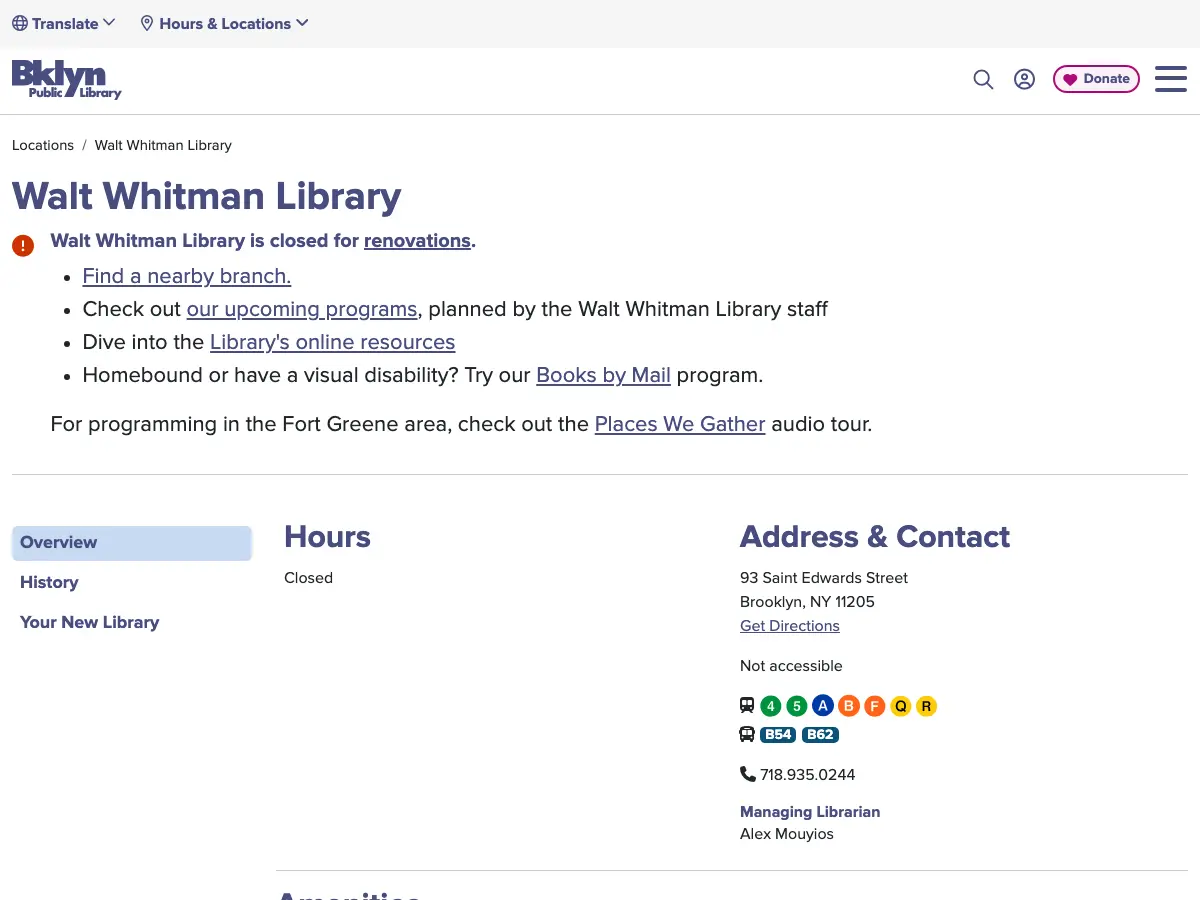Click the orange F train badge
1200x900 pixels.
(874, 706)
